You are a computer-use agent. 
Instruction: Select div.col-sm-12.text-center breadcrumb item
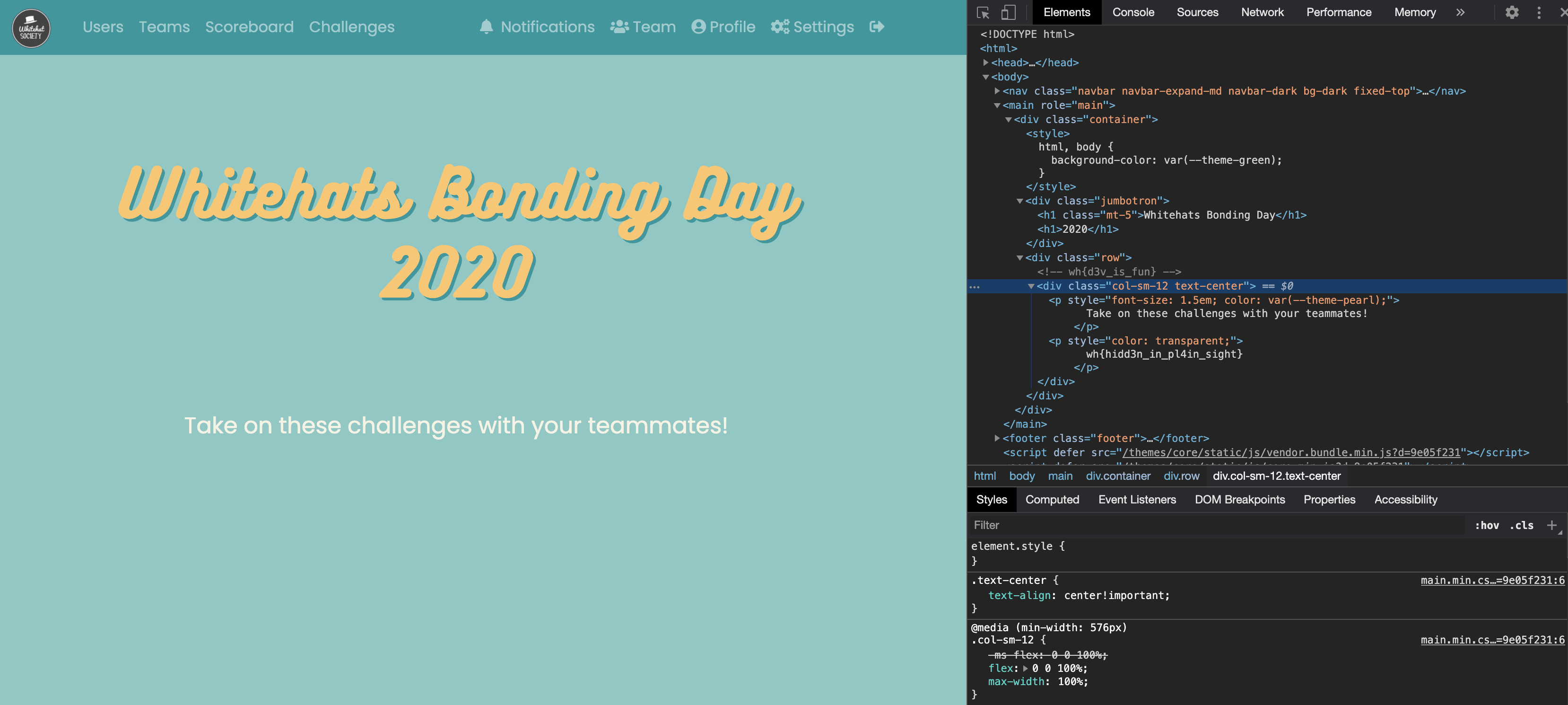coord(1276,476)
